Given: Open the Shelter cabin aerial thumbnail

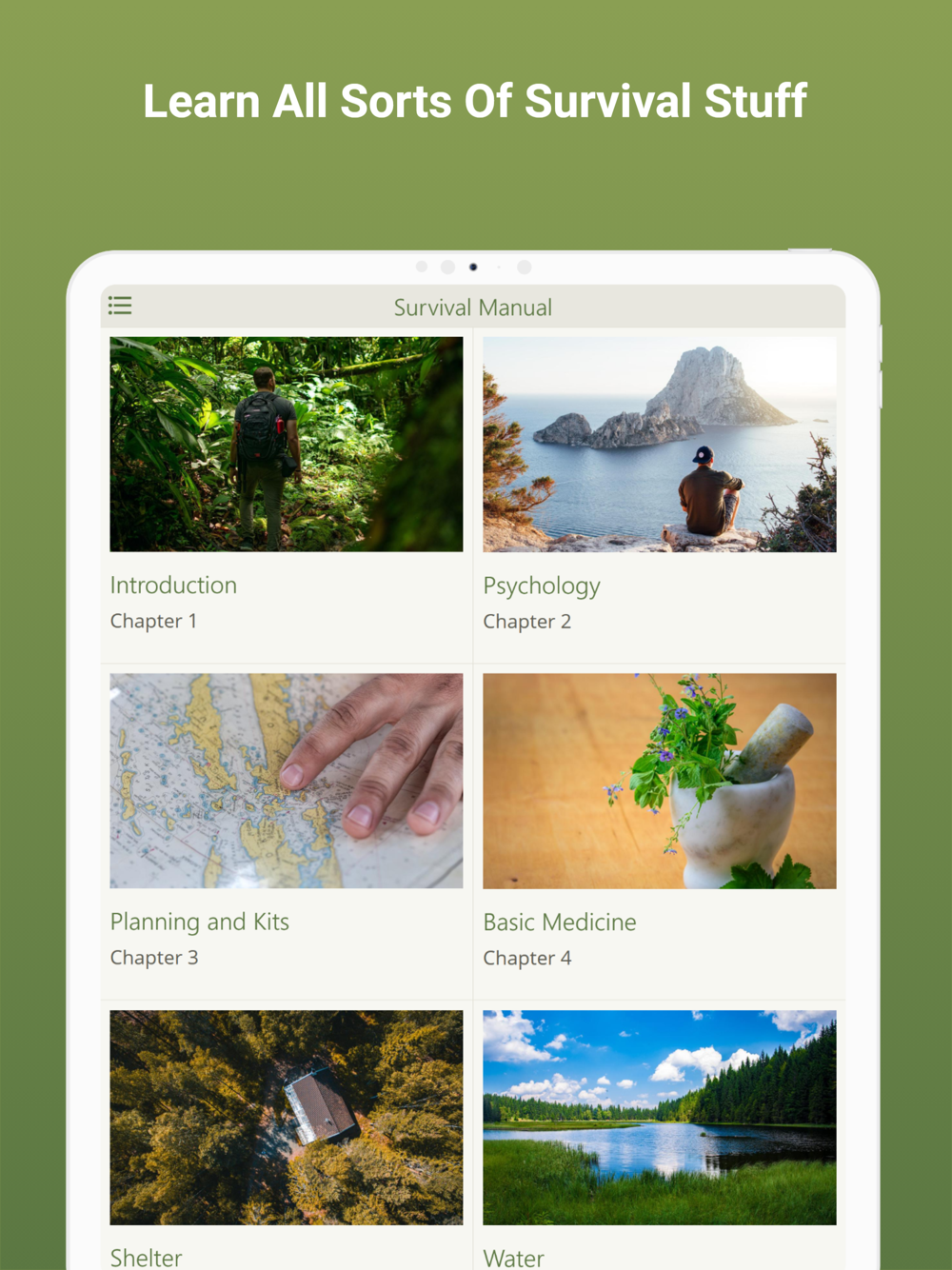Looking at the screenshot, I should coord(287,1118).
